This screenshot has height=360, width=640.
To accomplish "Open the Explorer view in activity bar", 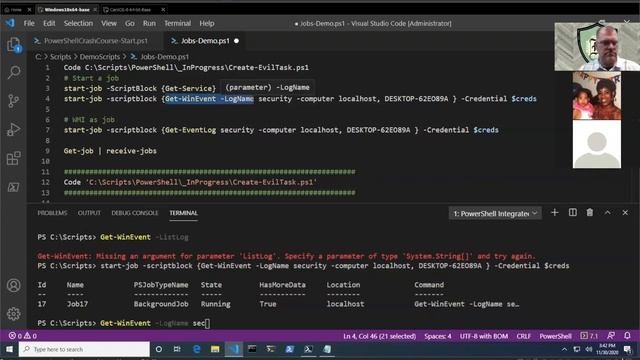I will click(x=13, y=45).
